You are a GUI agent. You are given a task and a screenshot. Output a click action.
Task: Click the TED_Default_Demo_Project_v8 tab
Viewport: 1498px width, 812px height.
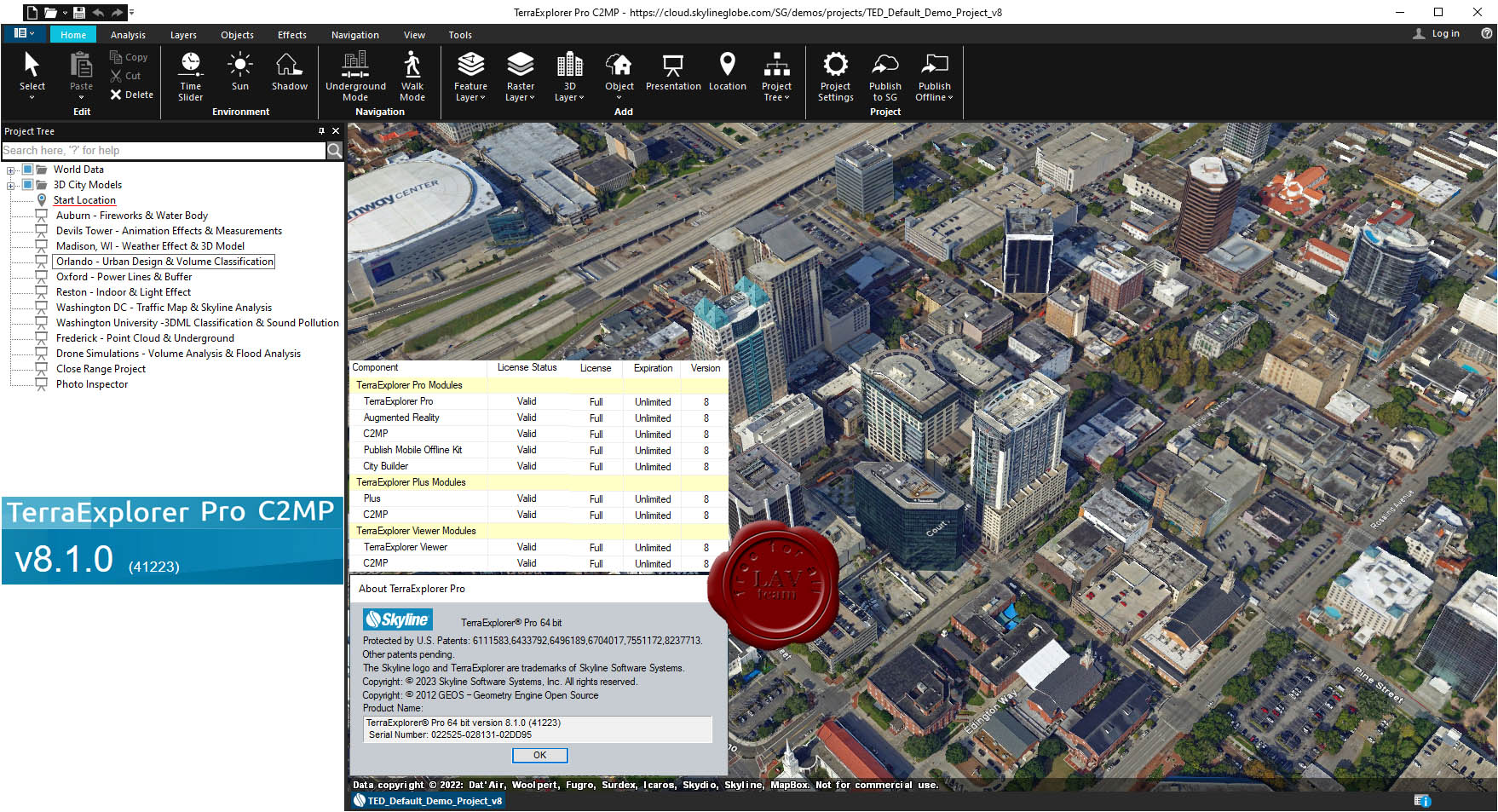(428, 801)
